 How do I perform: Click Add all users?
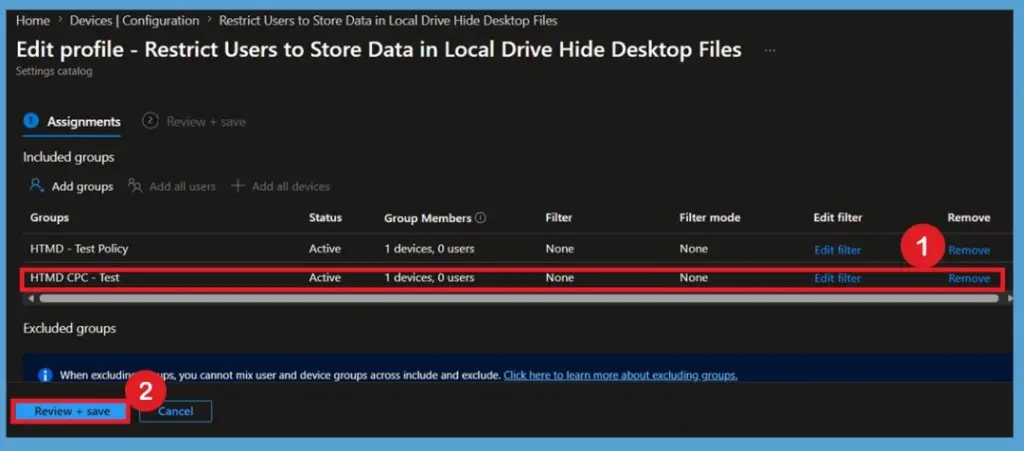tap(182, 187)
